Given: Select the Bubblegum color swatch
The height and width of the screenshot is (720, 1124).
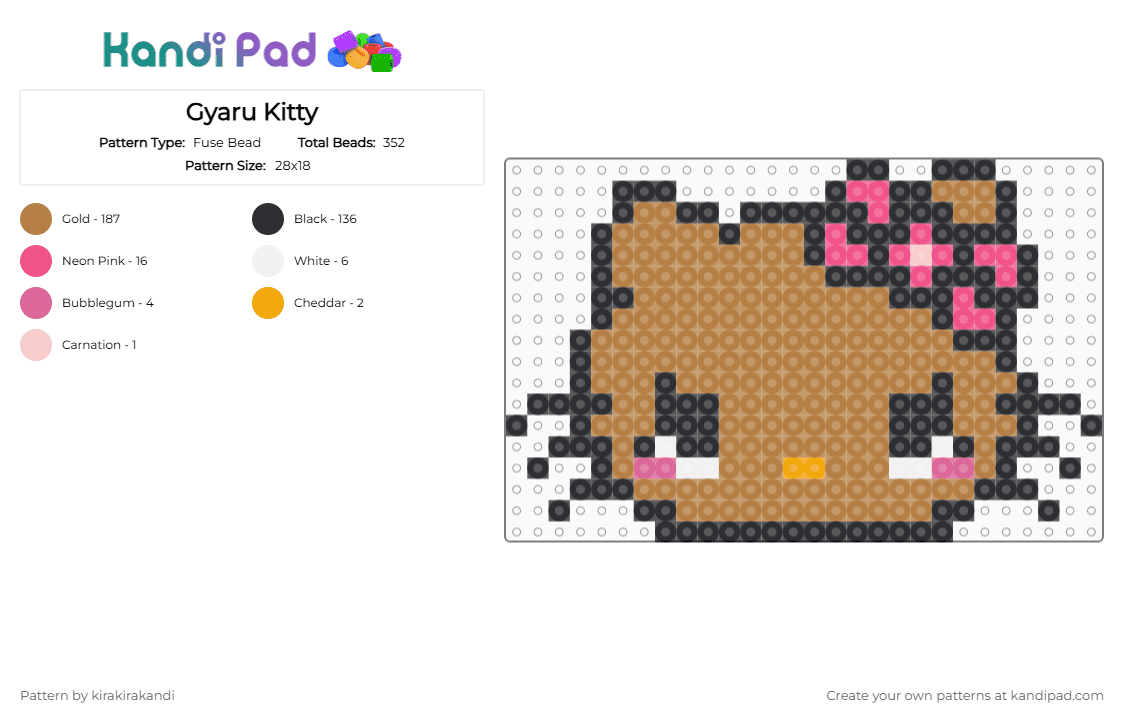Looking at the screenshot, I should (36, 303).
